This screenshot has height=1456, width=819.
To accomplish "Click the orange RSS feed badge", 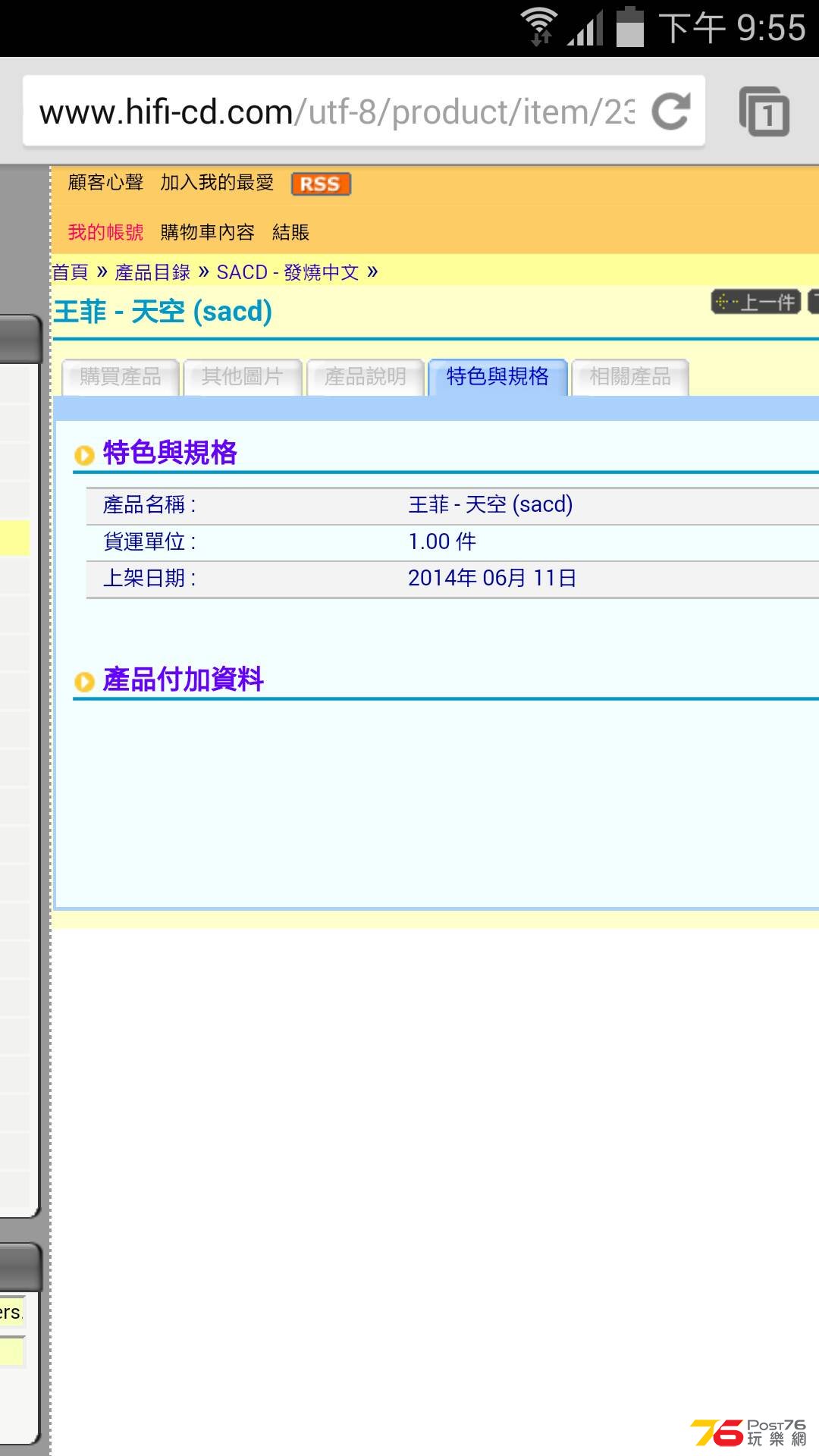I will pos(321,184).
